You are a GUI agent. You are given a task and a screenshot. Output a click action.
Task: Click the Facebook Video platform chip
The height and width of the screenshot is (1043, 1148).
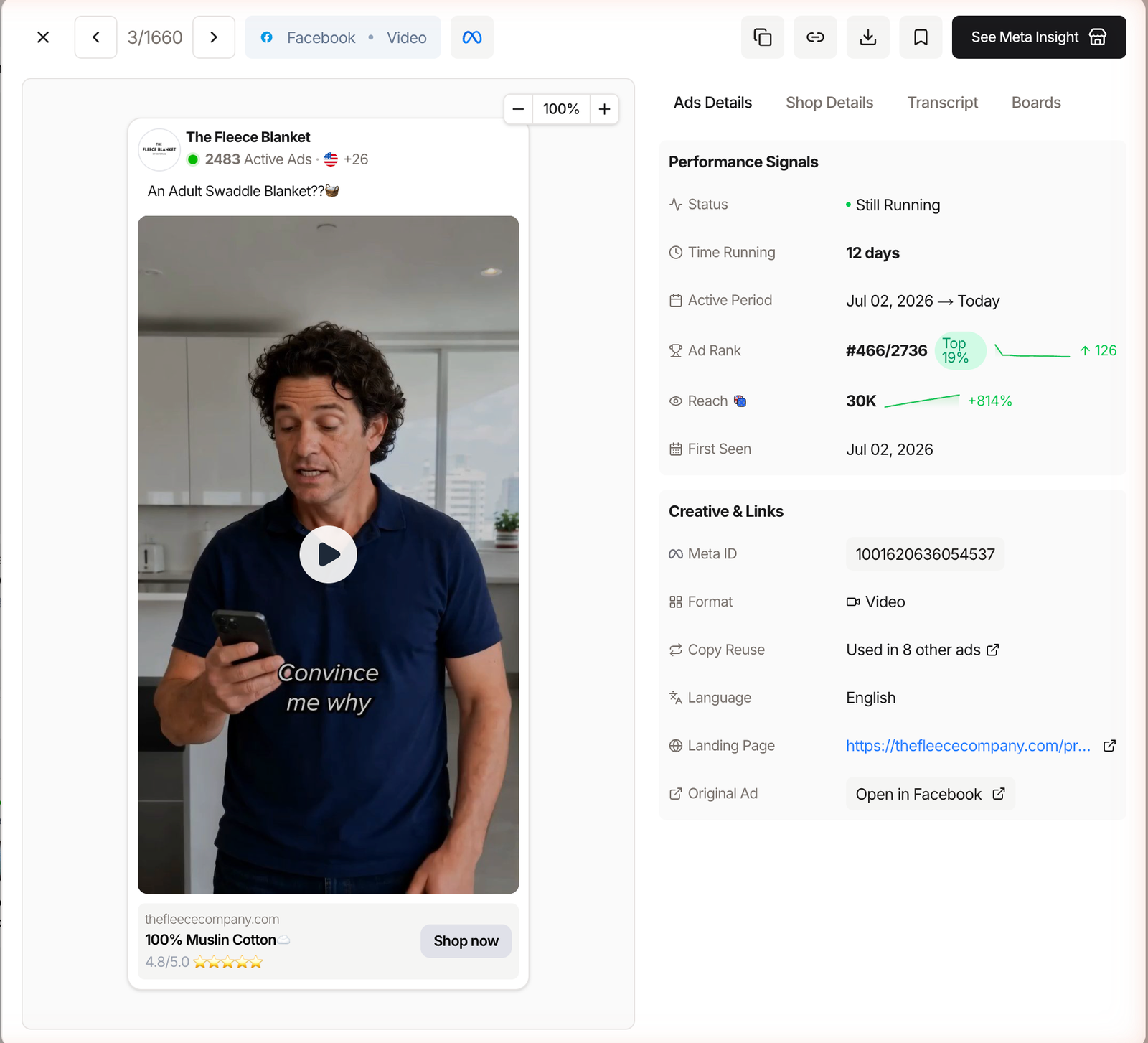(x=343, y=37)
